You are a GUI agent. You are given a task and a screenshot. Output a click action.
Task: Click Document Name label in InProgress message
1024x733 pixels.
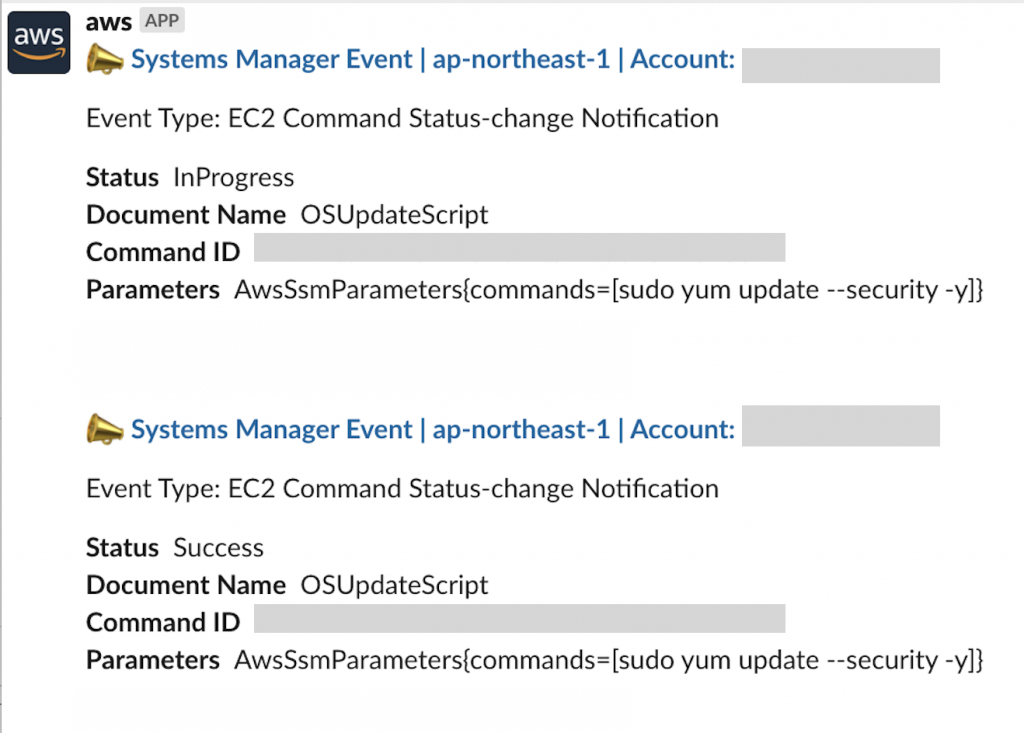[x=186, y=215]
